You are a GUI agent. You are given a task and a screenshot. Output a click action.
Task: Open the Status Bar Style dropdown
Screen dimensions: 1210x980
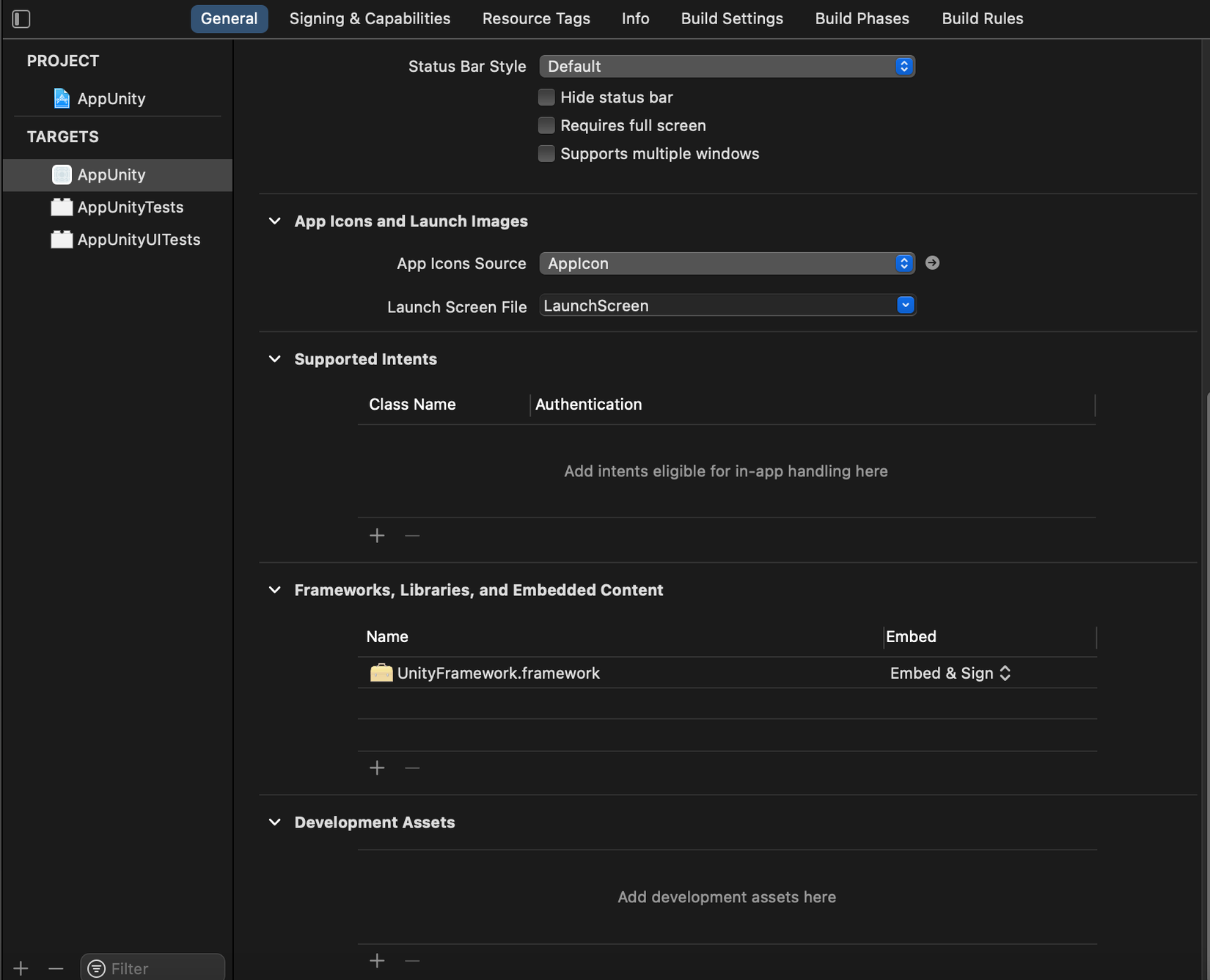tap(727, 66)
